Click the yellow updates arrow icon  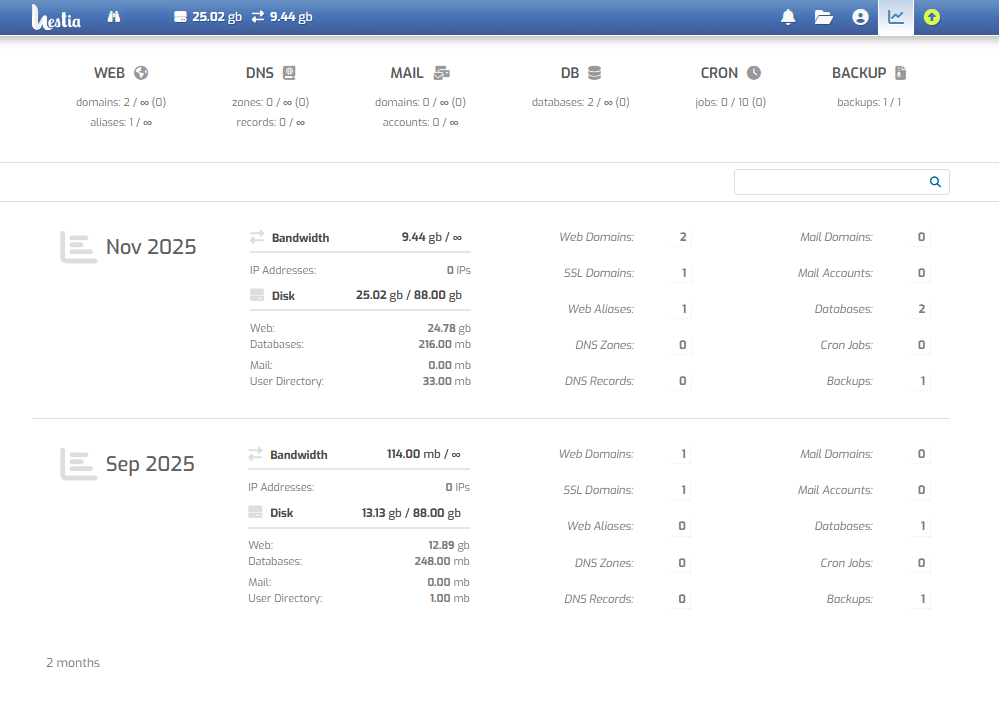pos(931,17)
